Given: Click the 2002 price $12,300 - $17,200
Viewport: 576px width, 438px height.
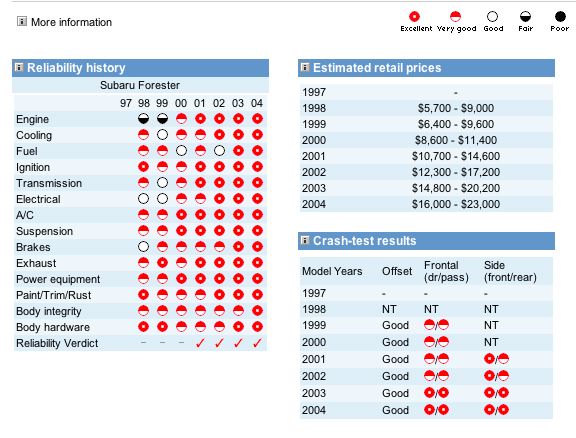Looking at the screenshot, I should 456,172.
